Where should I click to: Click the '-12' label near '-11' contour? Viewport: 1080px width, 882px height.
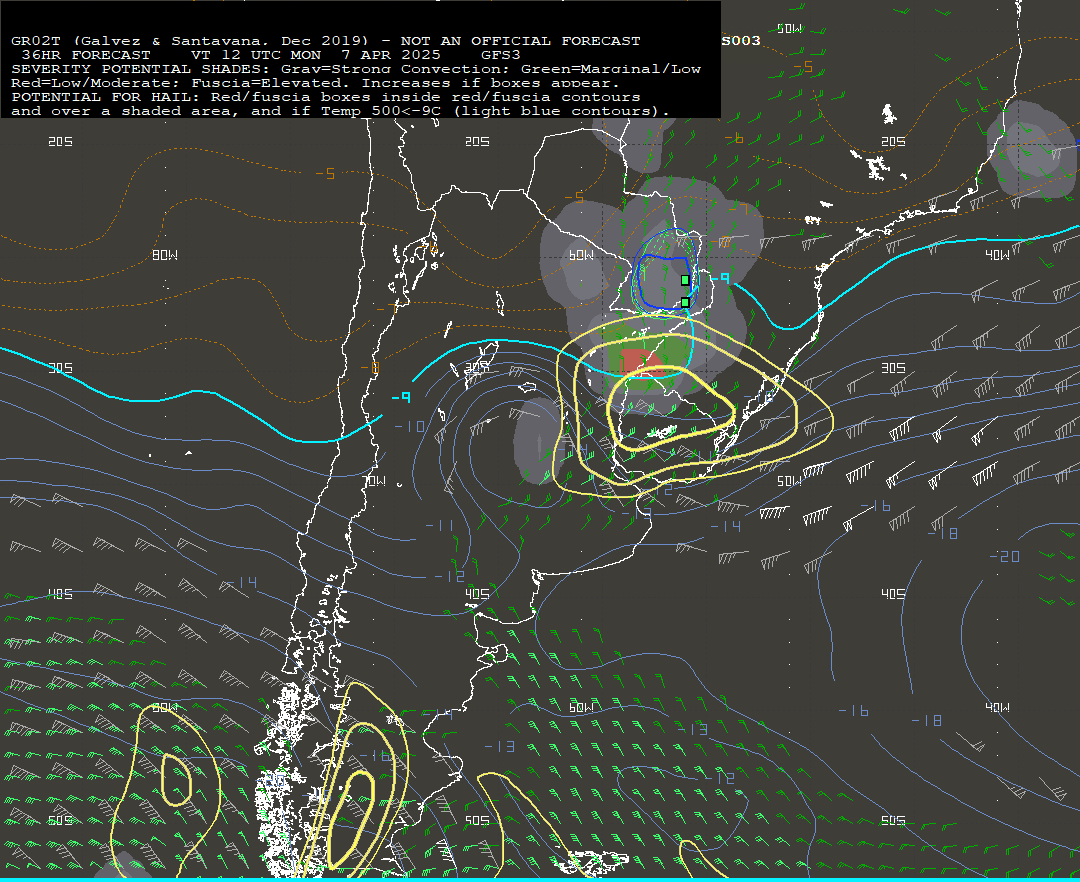click(x=450, y=576)
